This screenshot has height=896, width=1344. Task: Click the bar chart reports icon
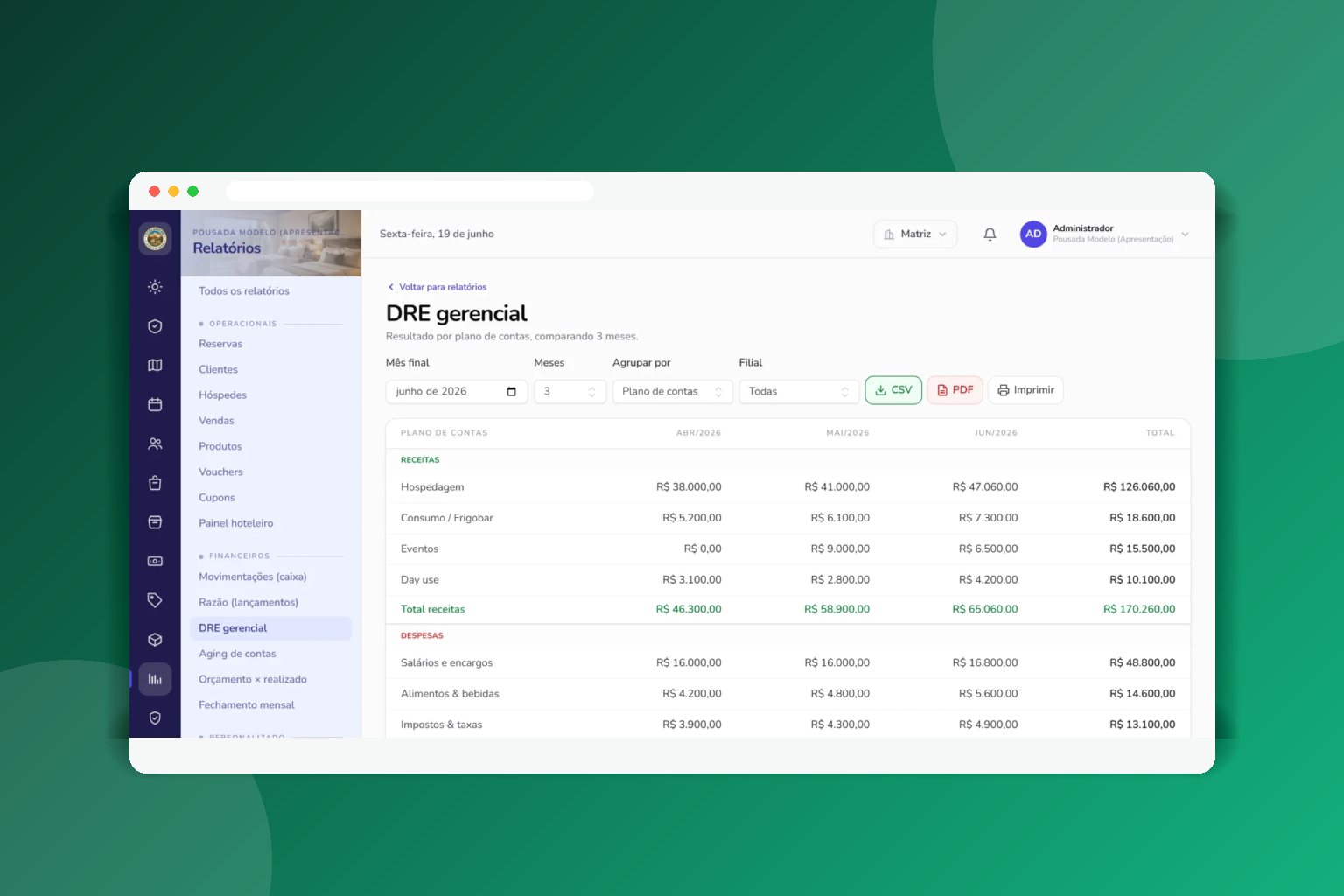point(155,679)
